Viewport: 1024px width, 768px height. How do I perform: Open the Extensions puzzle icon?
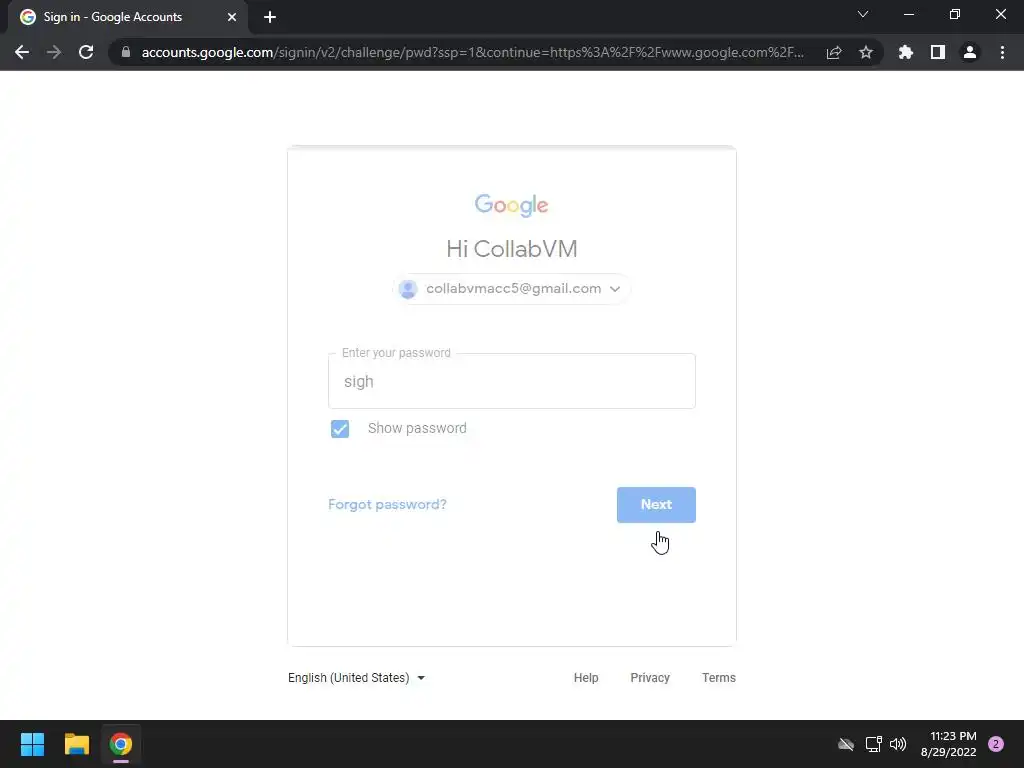906,52
